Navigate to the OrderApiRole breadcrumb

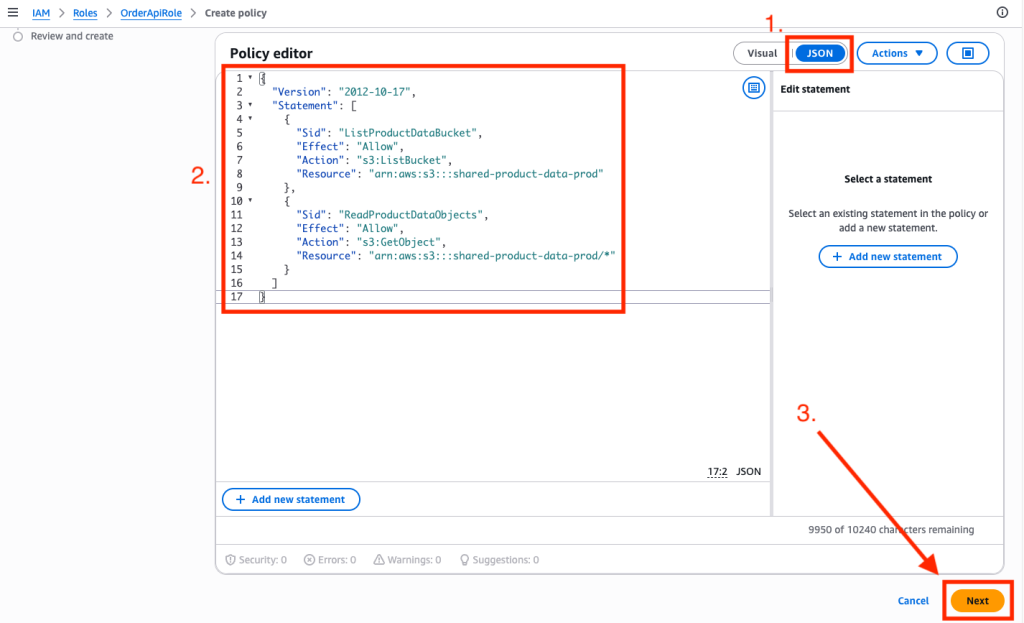[x=151, y=13]
